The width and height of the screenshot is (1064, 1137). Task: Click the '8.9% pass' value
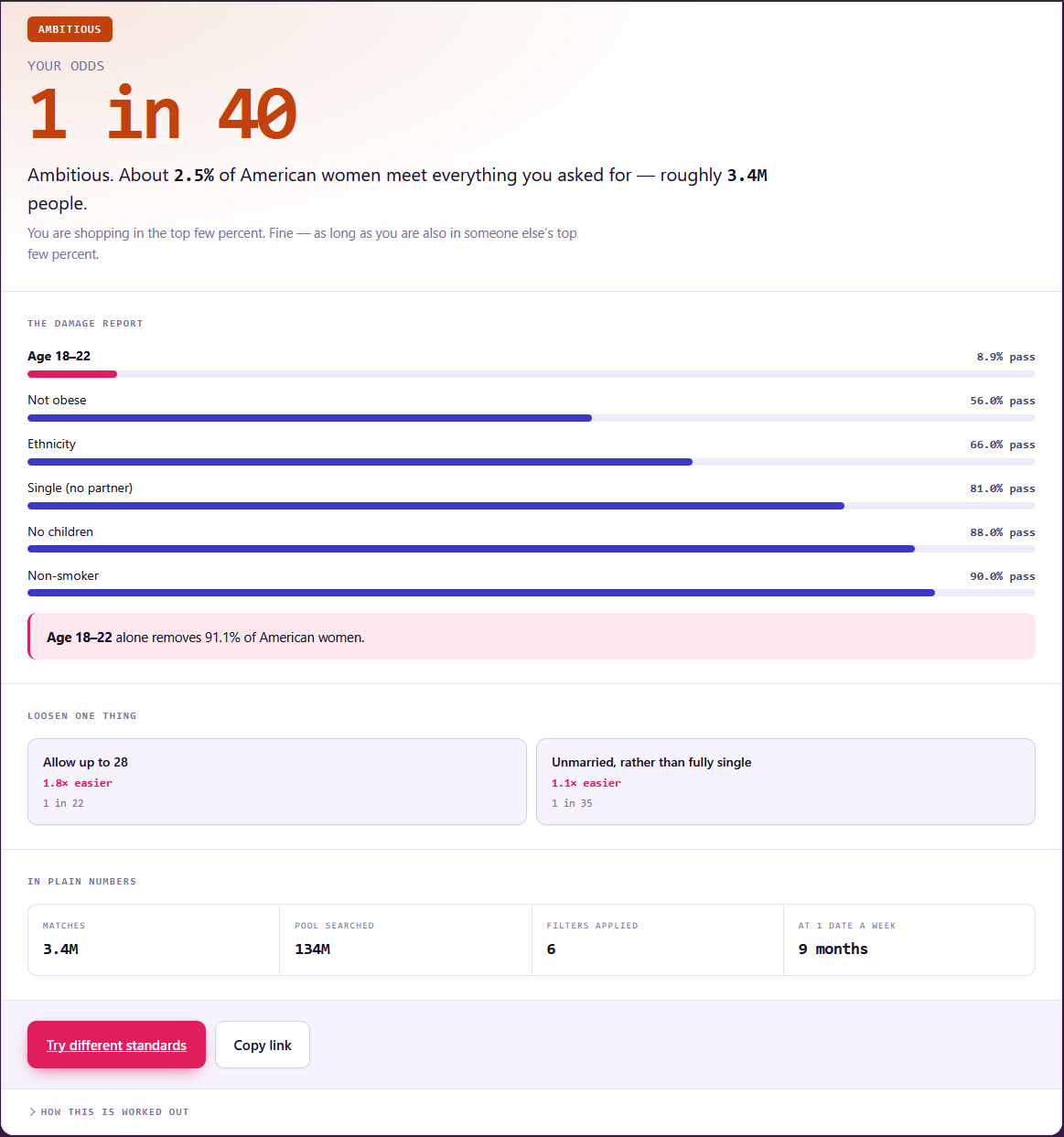[1005, 357]
